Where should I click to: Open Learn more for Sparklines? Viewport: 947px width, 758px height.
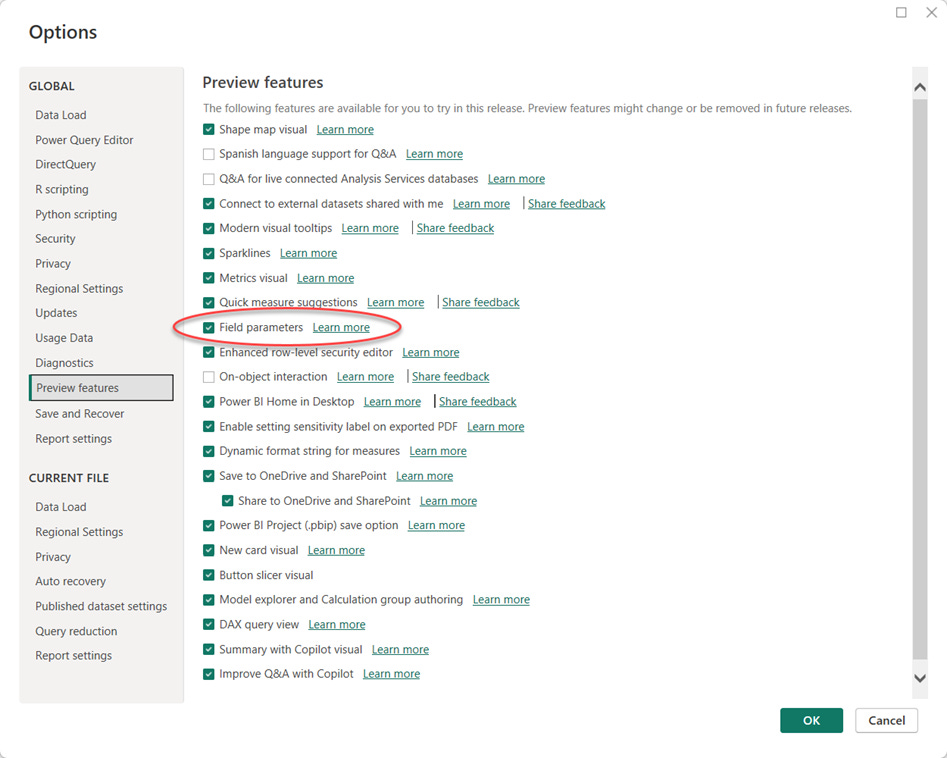click(308, 253)
